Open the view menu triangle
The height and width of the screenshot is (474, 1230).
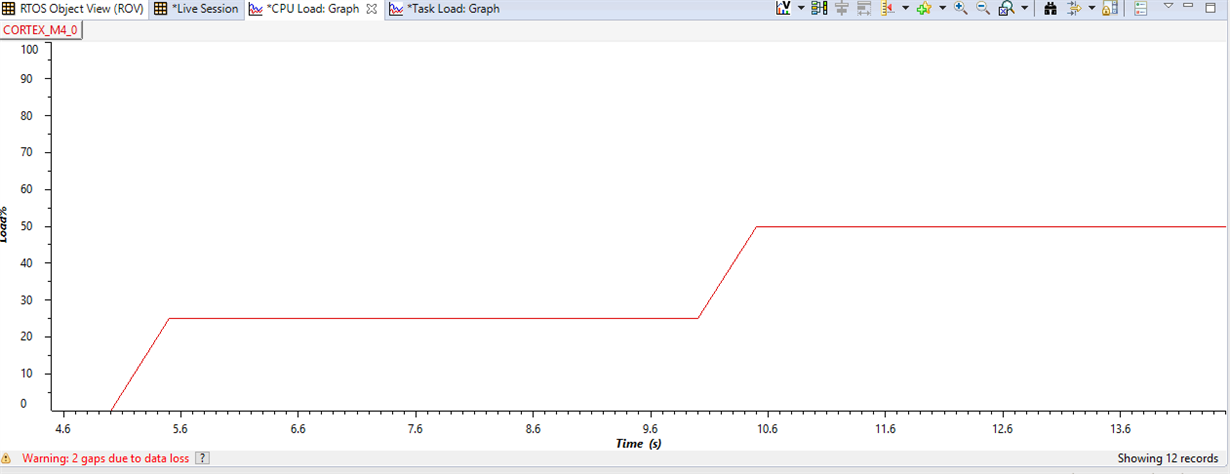1168,6
